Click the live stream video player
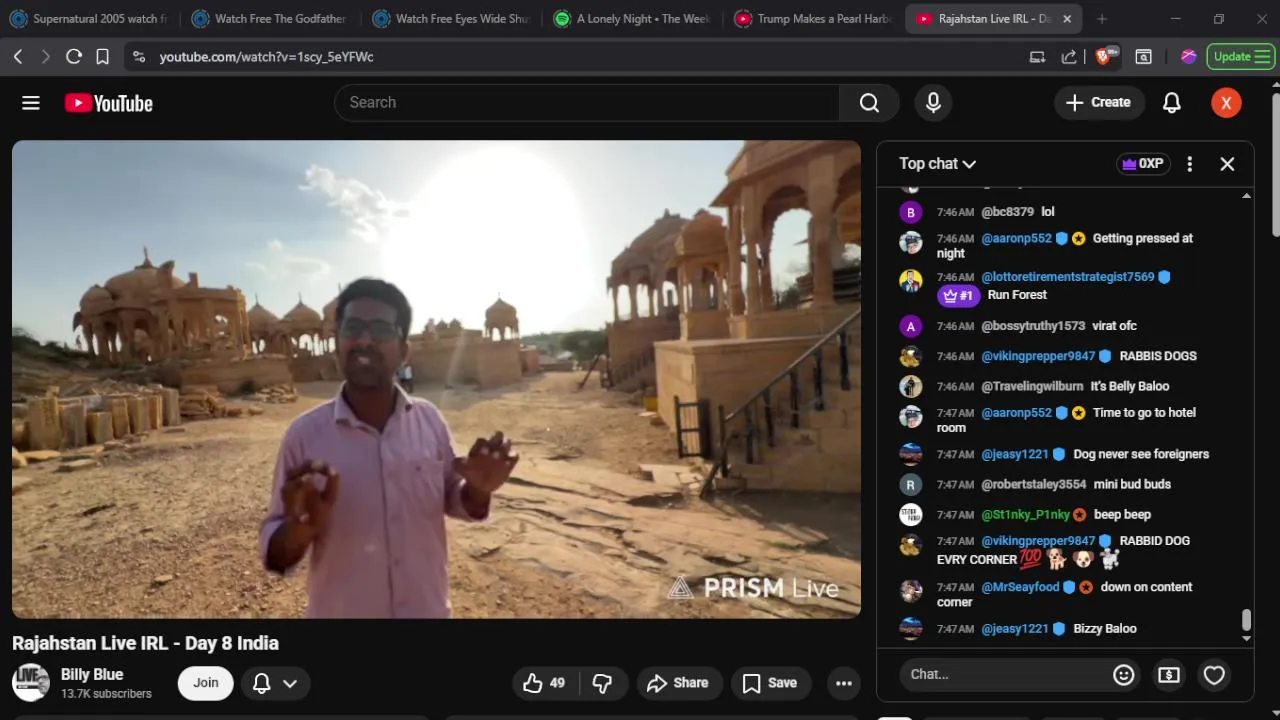The width and height of the screenshot is (1280, 720). [436, 379]
